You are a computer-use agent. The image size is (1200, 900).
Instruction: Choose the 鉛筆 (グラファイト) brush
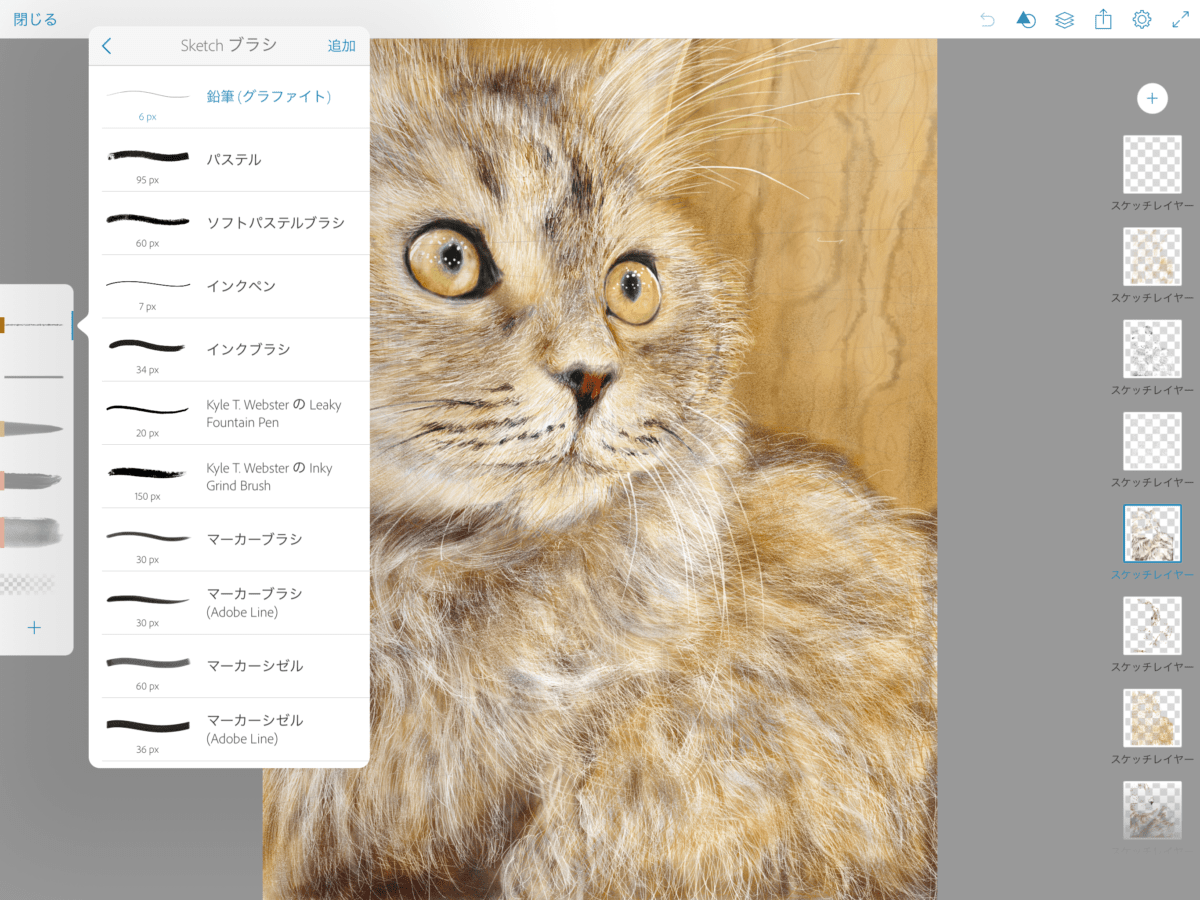pyautogui.click(x=229, y=97)
